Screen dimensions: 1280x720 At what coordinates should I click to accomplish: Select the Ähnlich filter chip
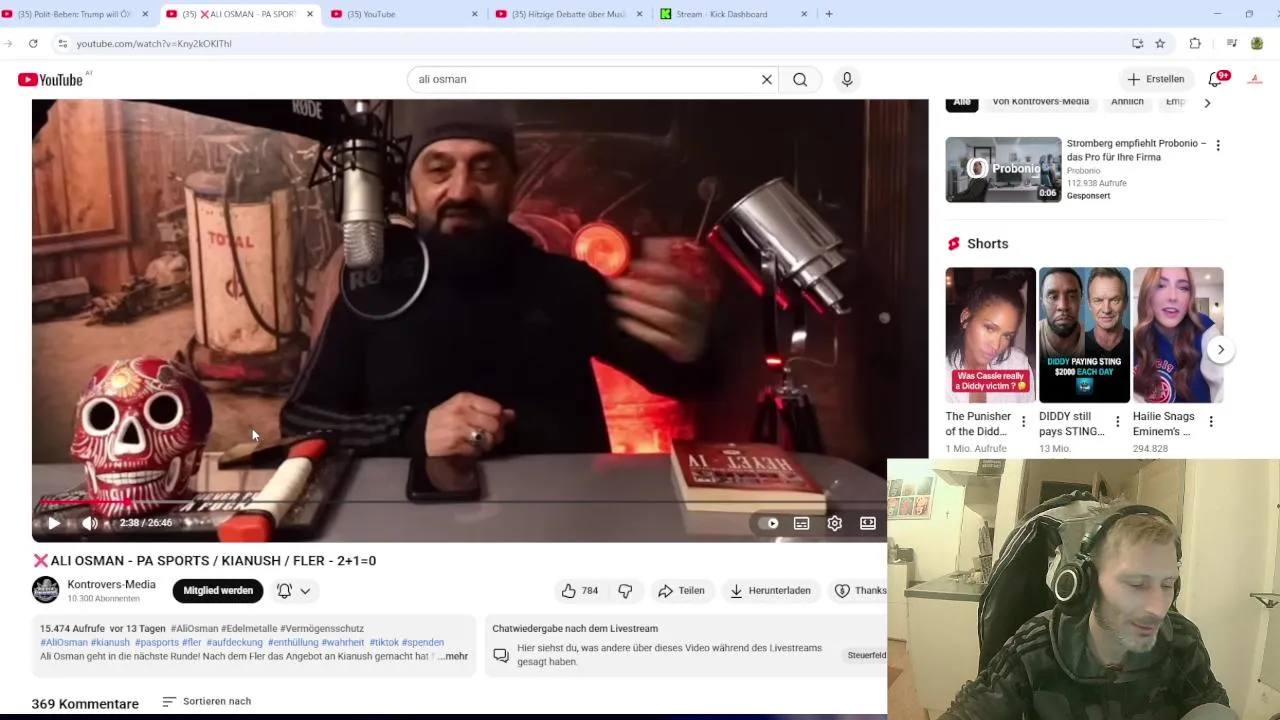[1127, 102]
